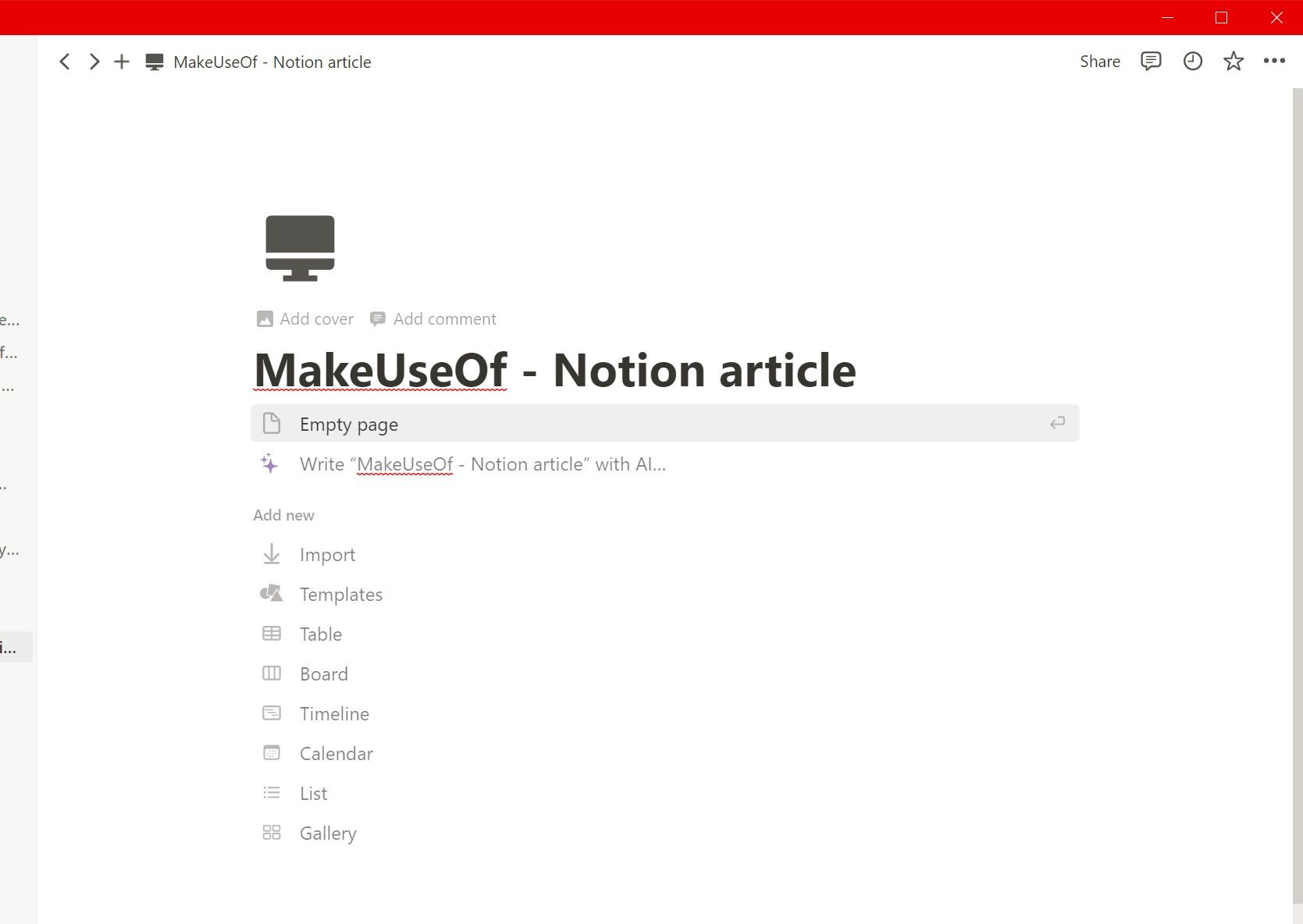Create a Timeline view
The image size is (1303, 924).
click(334, 713)
